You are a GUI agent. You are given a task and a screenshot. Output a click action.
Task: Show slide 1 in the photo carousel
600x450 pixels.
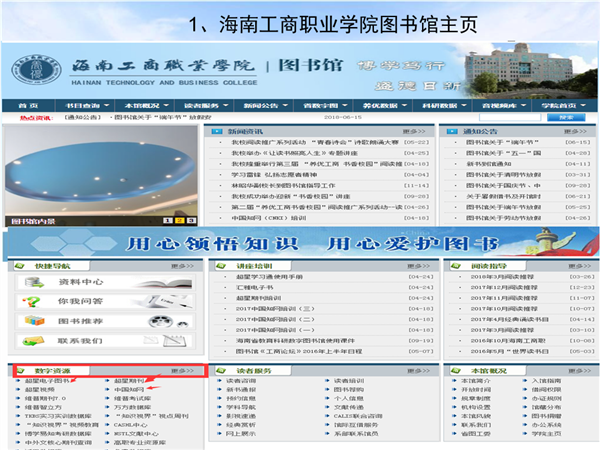tap(168, 220)
